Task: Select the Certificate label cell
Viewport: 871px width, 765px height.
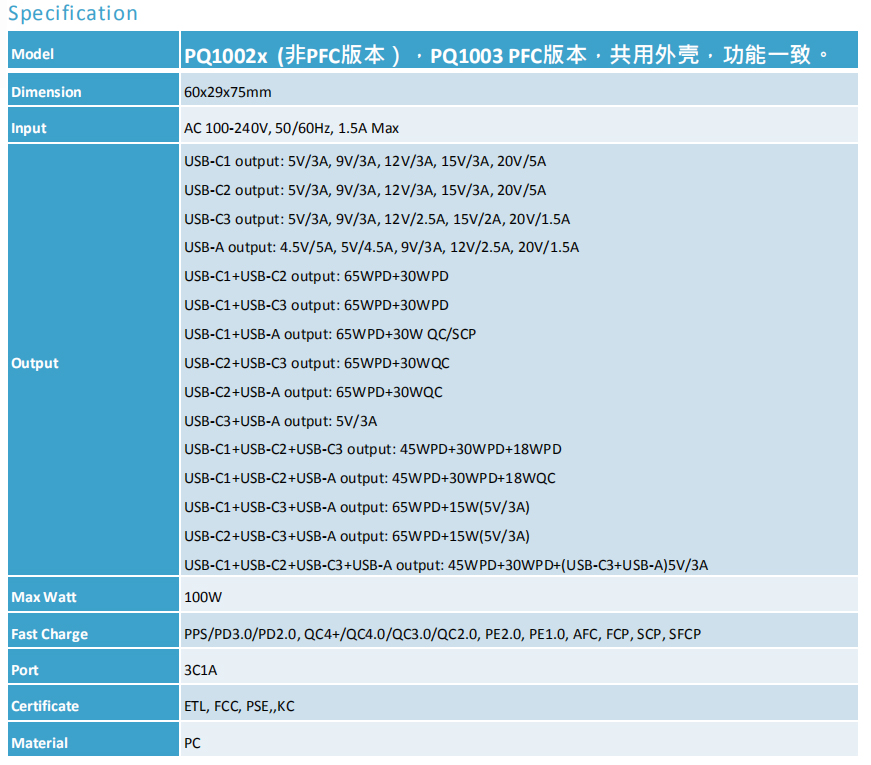Action: (93, 703)
